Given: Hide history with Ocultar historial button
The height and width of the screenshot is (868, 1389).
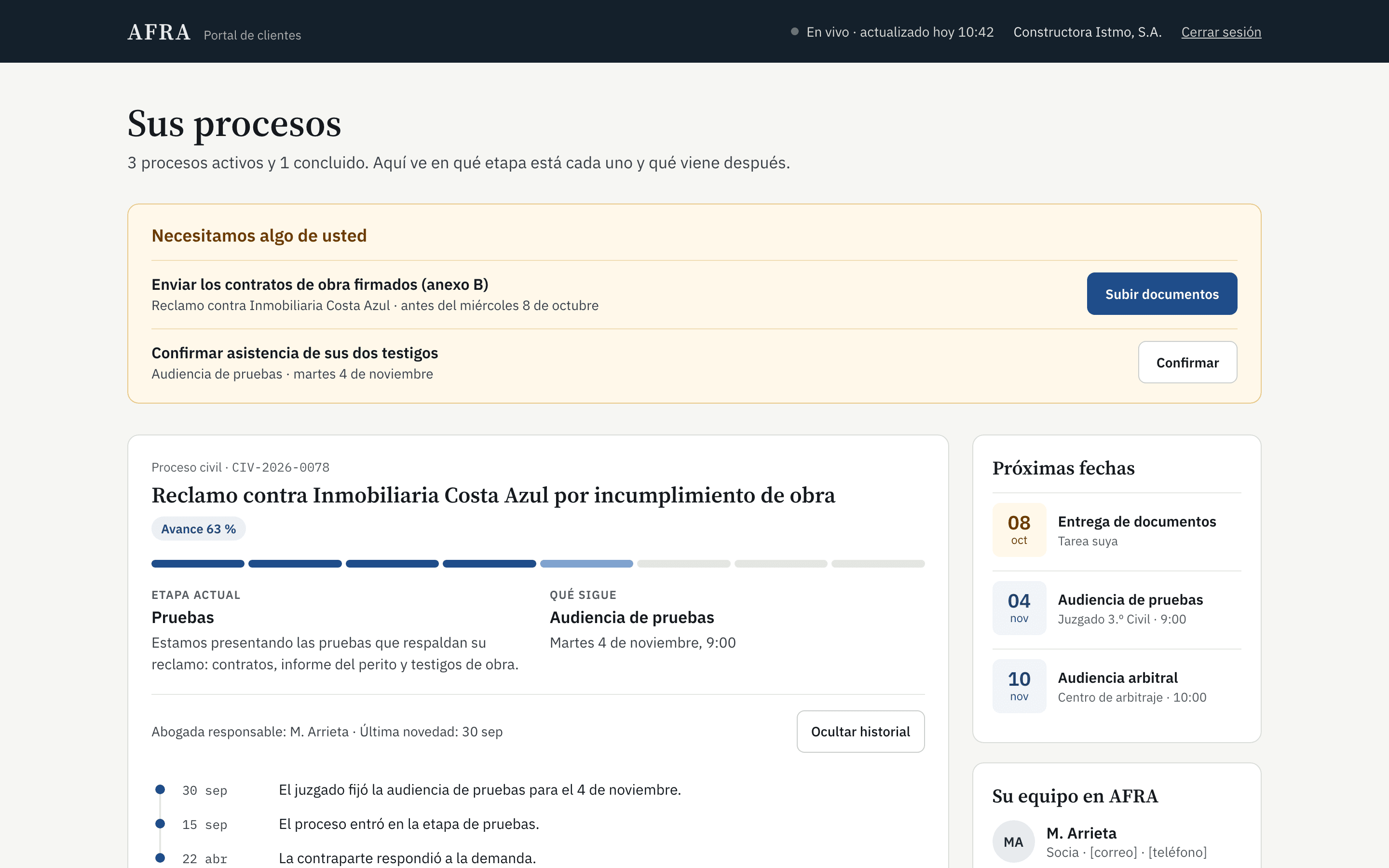Looking at the screenshot, I should point(860,732).
